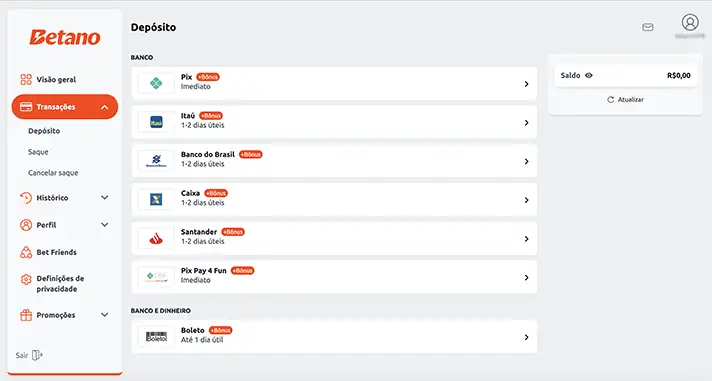Open the user account avatar icon
Viewport: 712px width, 381px height.
coord(690,22)
